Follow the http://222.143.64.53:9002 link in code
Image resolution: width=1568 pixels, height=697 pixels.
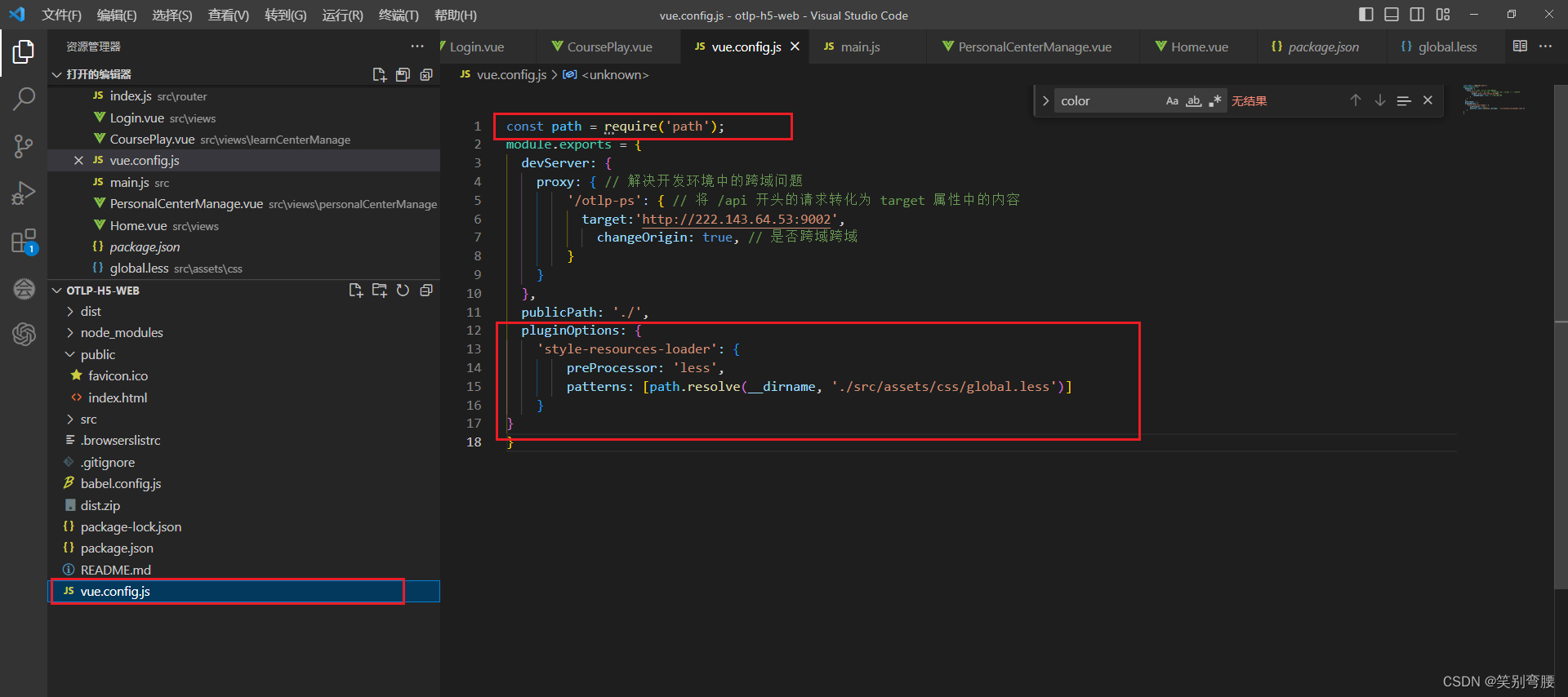(736, 220)
